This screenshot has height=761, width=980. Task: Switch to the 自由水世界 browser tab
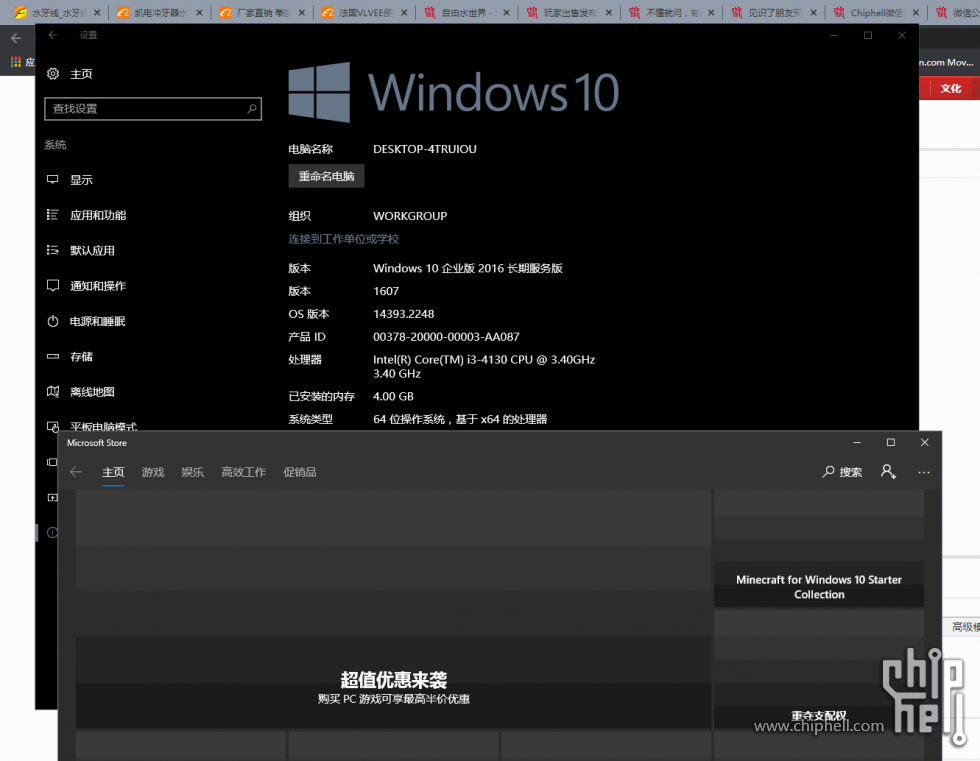pyautogui.click(x=467, y=12)
